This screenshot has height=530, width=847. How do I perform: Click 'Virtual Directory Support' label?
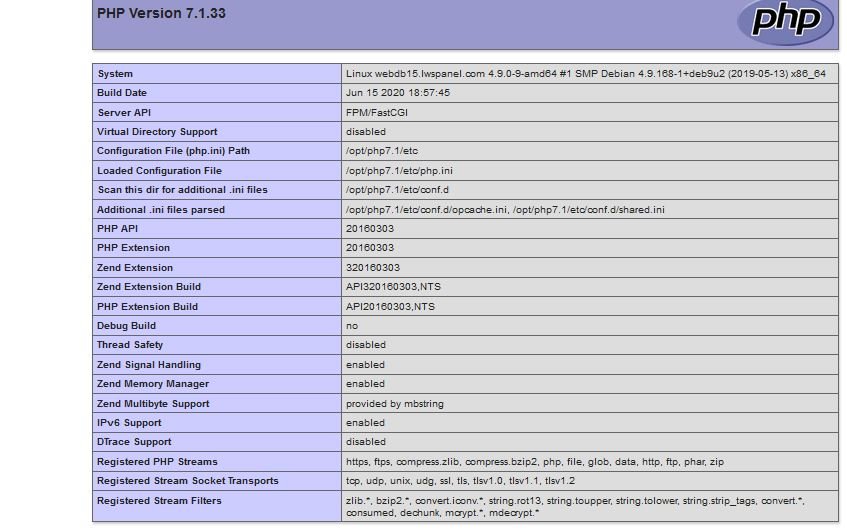coord(157,132)
